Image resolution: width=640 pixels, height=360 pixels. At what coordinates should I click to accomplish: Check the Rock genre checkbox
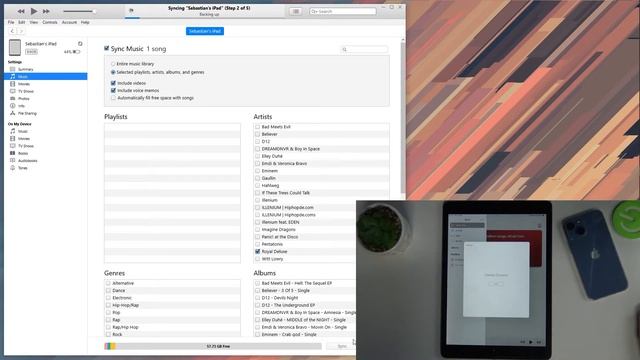108,334
